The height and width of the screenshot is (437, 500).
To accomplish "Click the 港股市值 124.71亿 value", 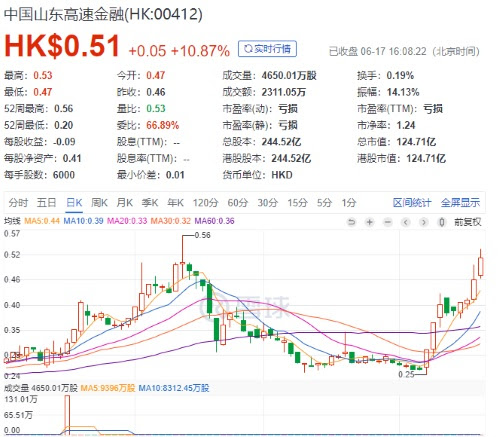I will (x=426, y=158).
